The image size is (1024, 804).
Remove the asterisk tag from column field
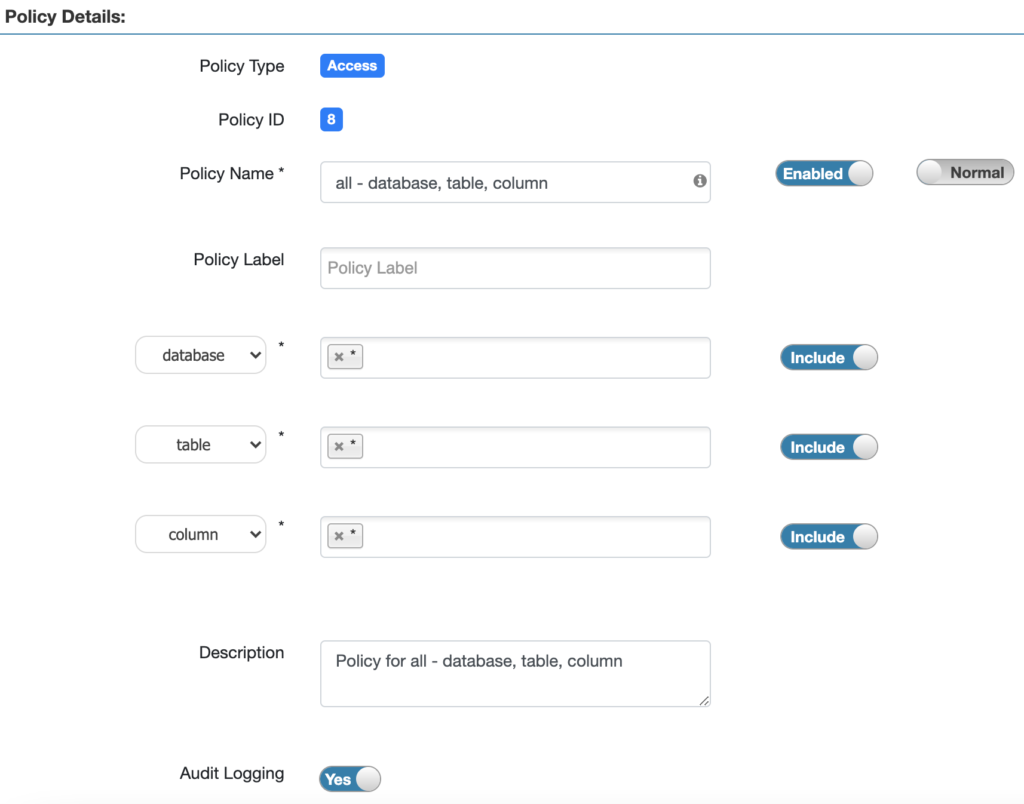pos(339,537)
